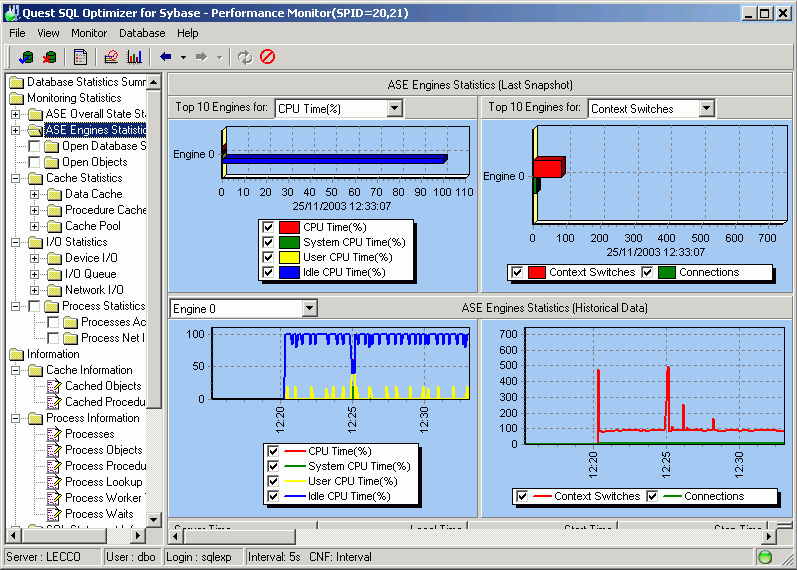
Task: Expand the Data Cache tree node
Action: click(35, 194)
